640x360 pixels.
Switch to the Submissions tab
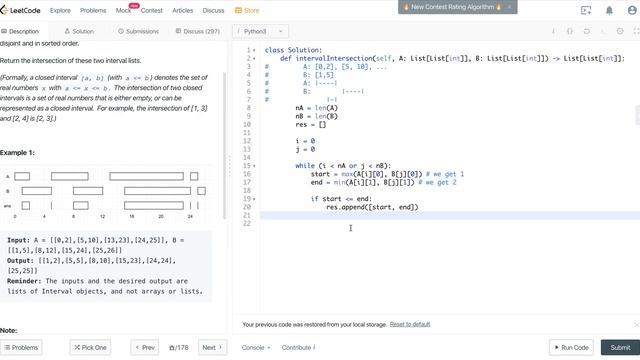pos(138,31)
